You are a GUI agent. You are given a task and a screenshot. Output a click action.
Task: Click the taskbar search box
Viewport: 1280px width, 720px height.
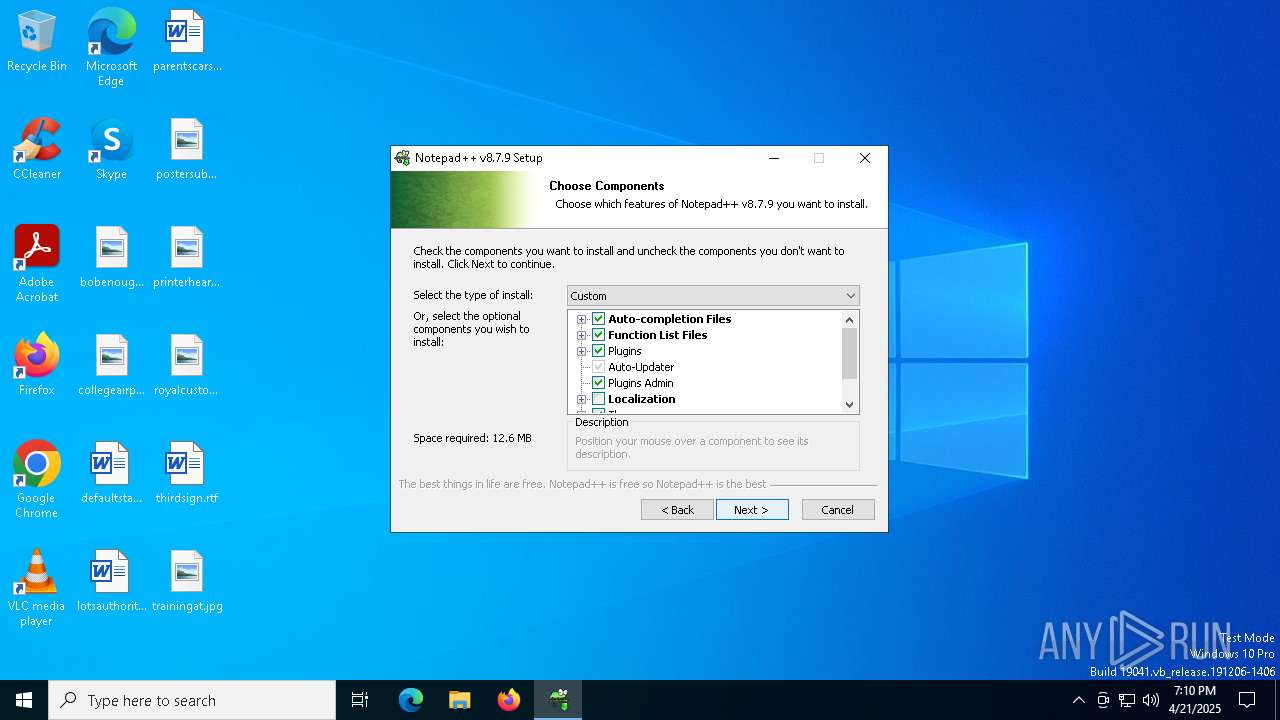coord(192,700)
